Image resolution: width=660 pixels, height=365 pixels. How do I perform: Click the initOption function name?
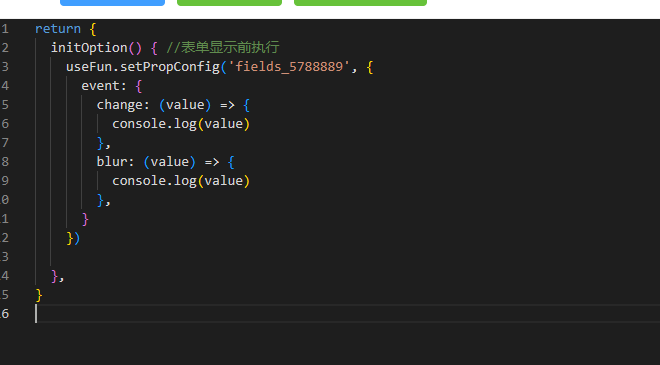89,48
